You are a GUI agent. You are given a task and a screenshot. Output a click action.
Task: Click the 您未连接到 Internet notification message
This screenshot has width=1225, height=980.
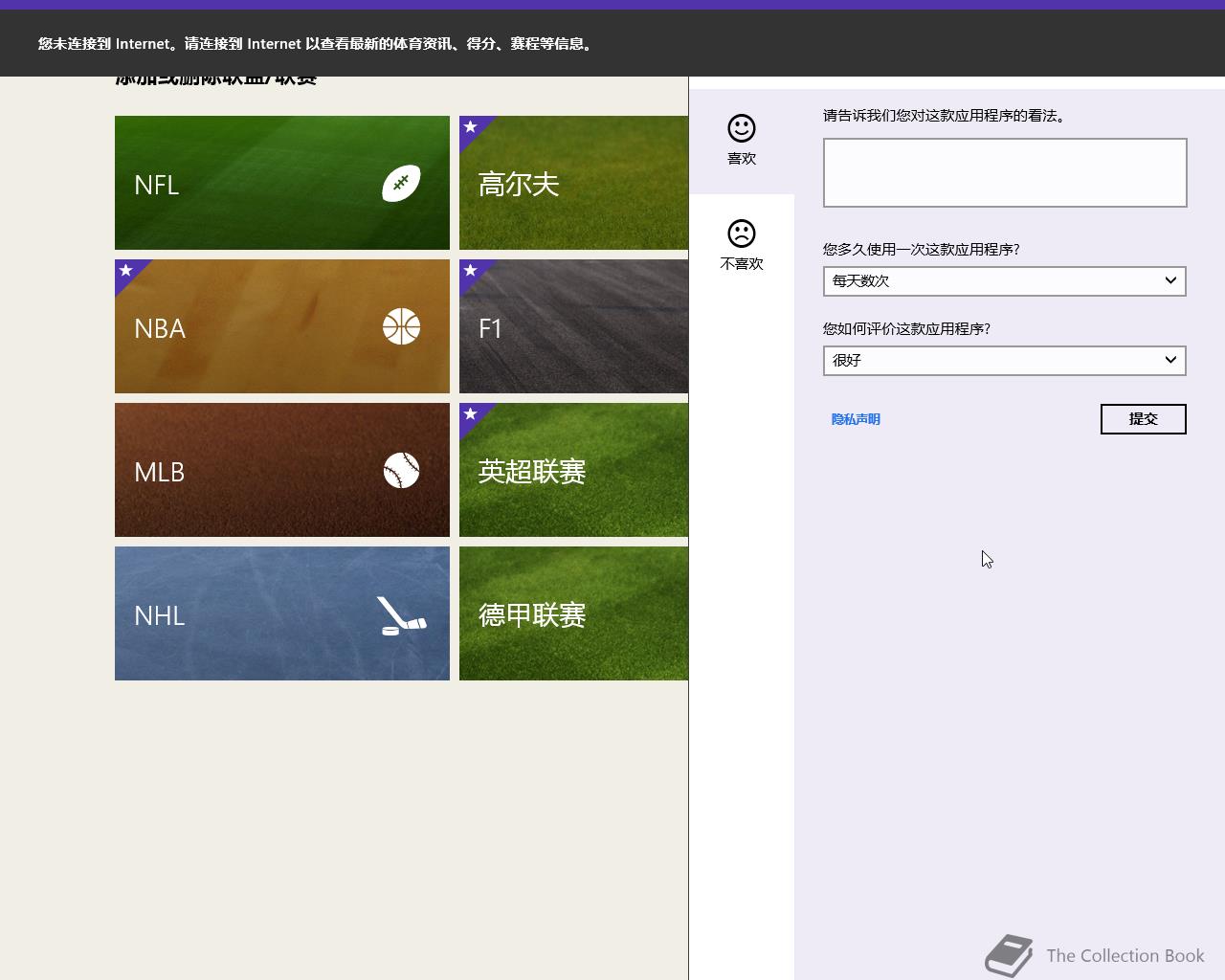point(318,43)
